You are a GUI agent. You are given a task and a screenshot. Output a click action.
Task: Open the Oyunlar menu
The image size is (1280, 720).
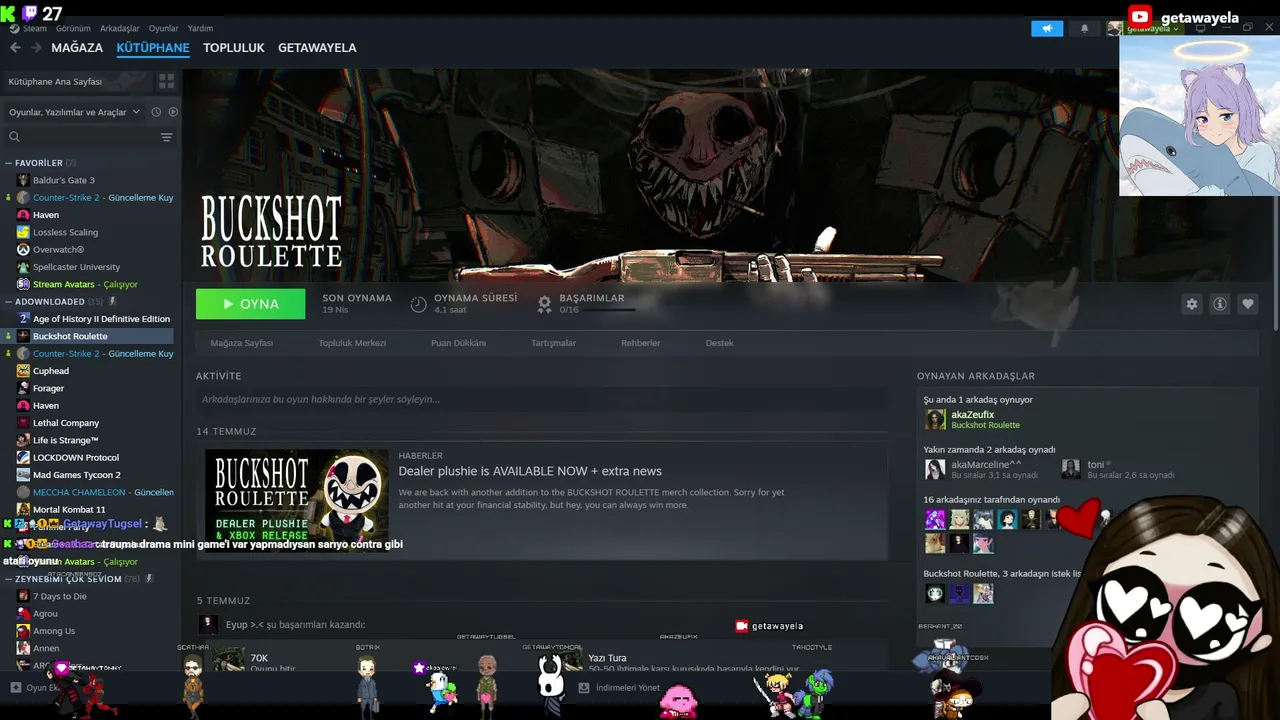[163, 28]
